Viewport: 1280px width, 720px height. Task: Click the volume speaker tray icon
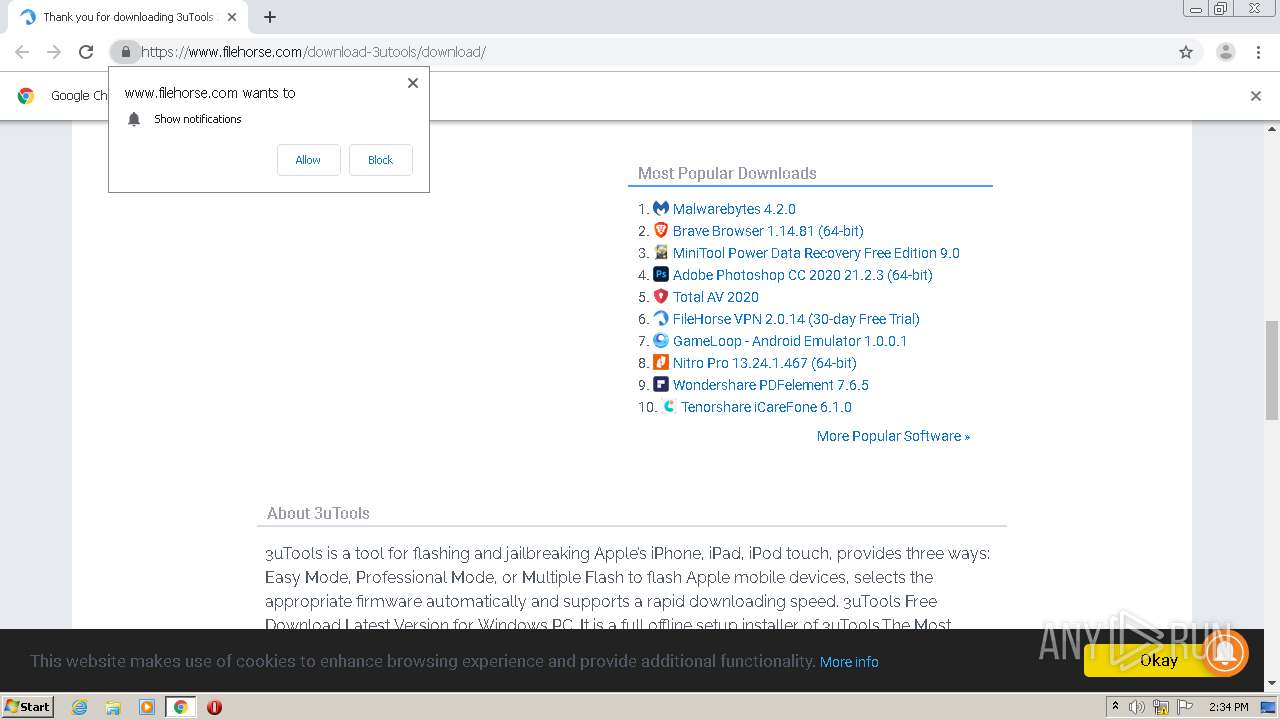coord(1137,707)
